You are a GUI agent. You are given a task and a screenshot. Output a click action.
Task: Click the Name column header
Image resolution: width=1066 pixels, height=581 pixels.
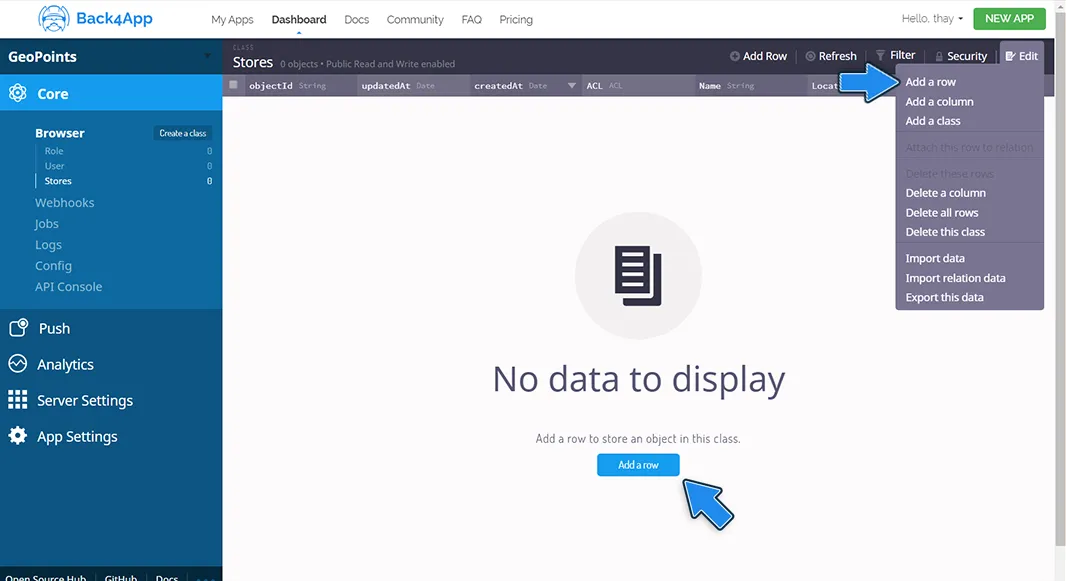click(751, 86)
